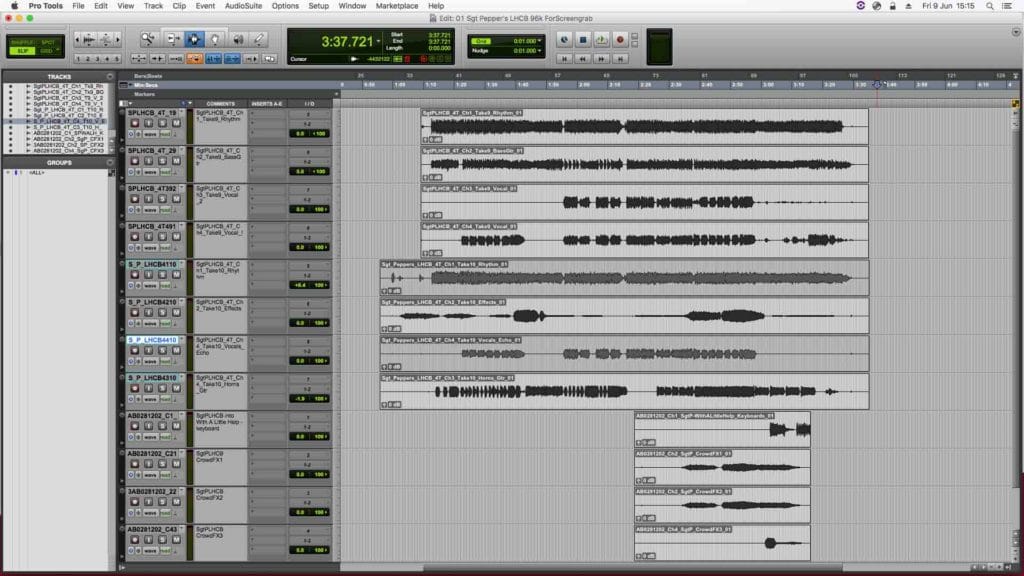Click the Inserts A-E column header
Screen dimensions: 1024x576
[x=266, y=104]
